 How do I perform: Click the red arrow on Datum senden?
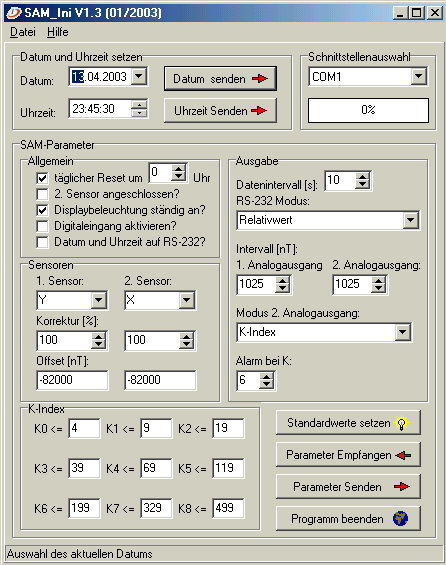pos(260,79)
